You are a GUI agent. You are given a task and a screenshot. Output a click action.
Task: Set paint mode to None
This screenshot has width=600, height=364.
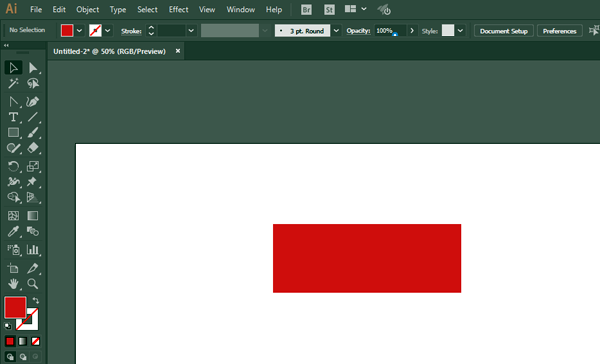point(35,341)
